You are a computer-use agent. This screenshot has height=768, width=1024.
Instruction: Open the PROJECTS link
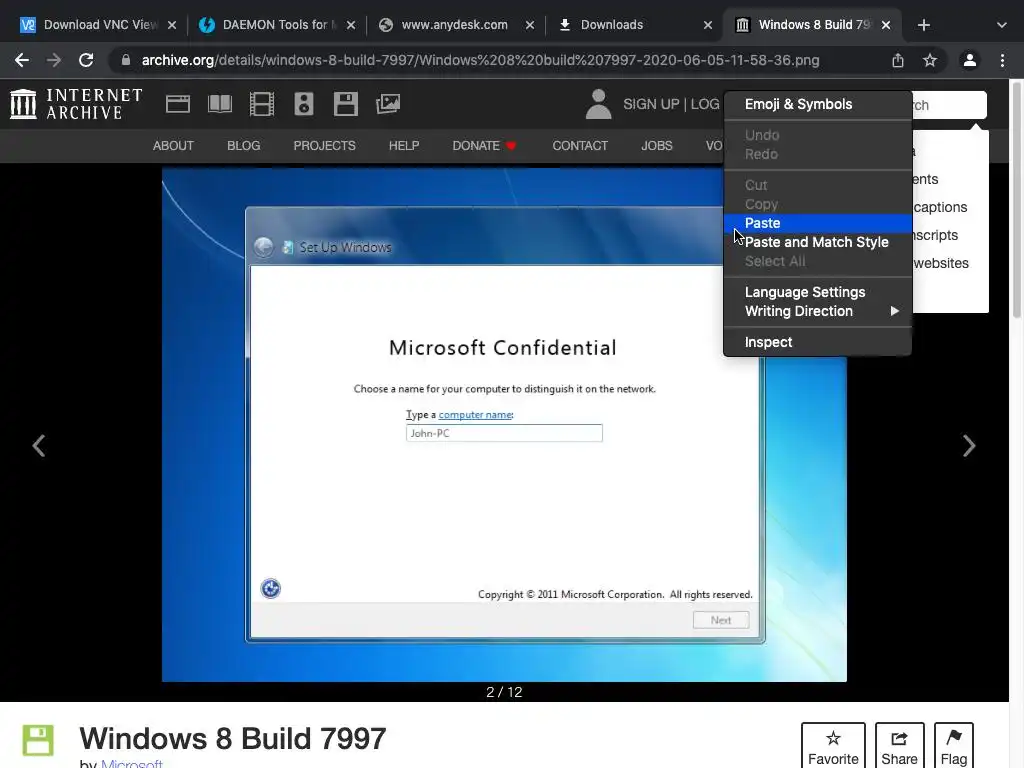(325, 146)
